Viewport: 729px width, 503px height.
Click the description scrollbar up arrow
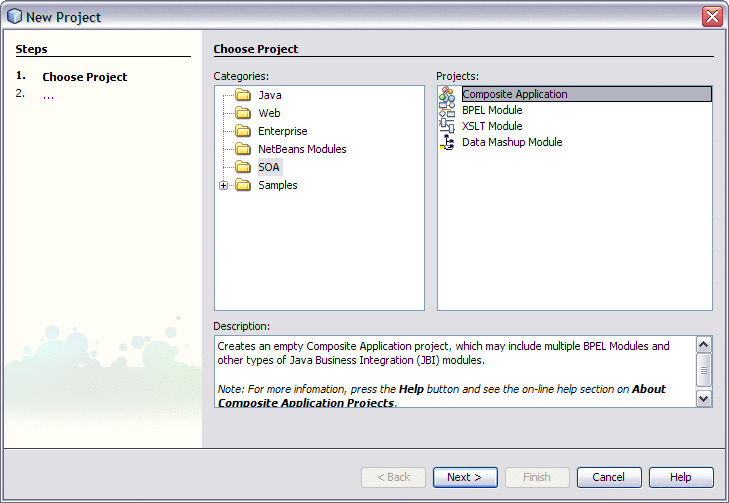pyautogui.click(x=703, y=344)
